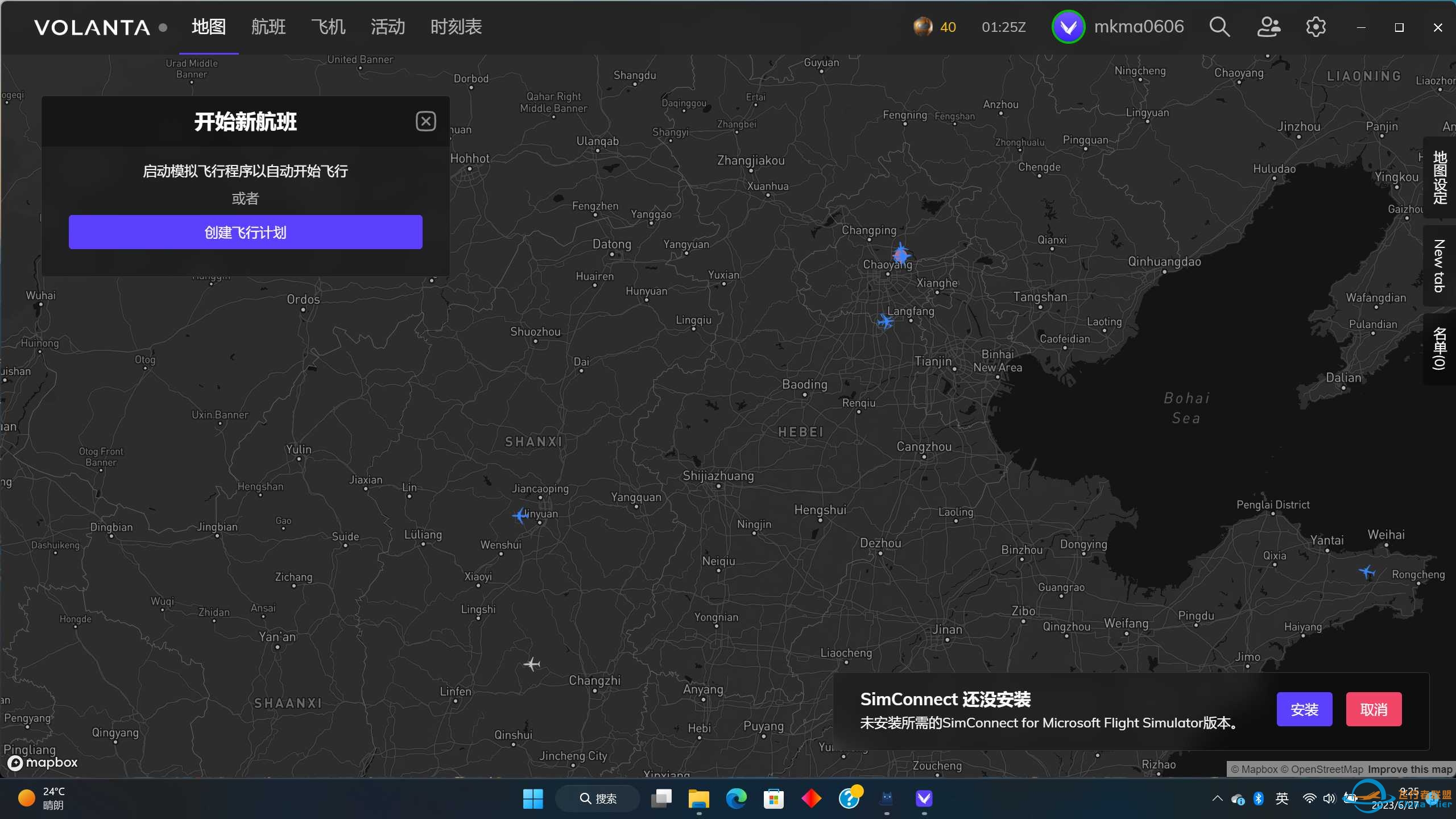Click the 'Jinan' map label
This screenshot has height=819, width=1456.
pos(947,629)
